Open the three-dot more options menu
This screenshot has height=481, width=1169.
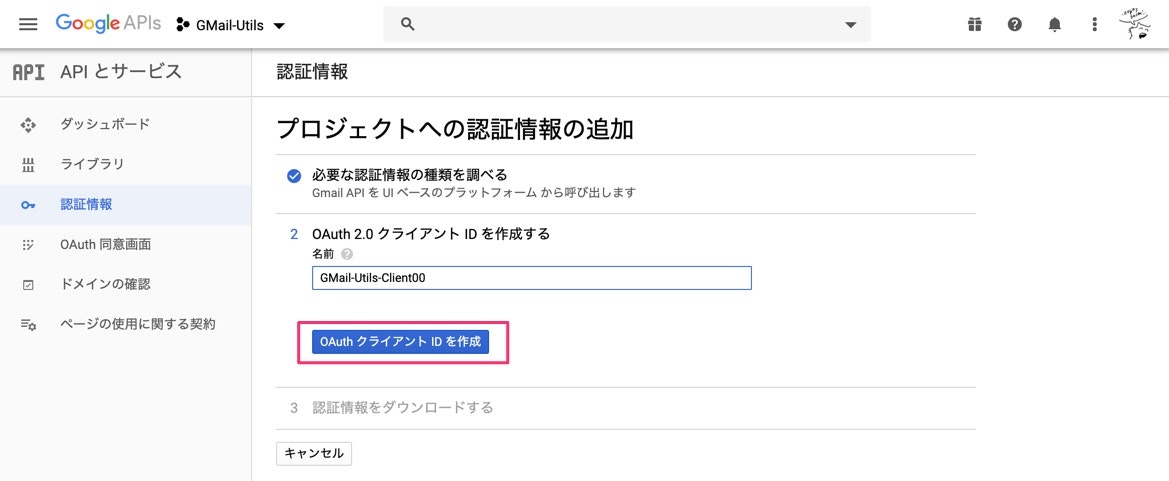coord(1094,25)
